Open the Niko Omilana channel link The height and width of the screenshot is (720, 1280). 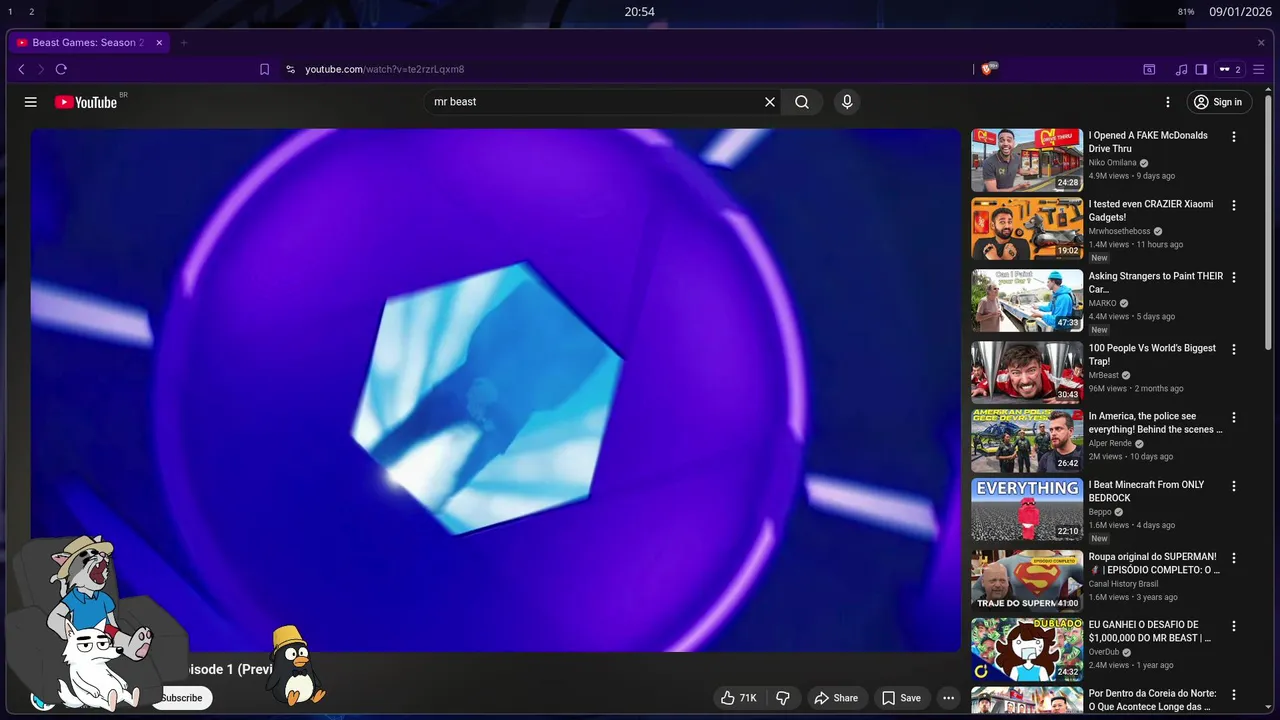pos(1112,163)
